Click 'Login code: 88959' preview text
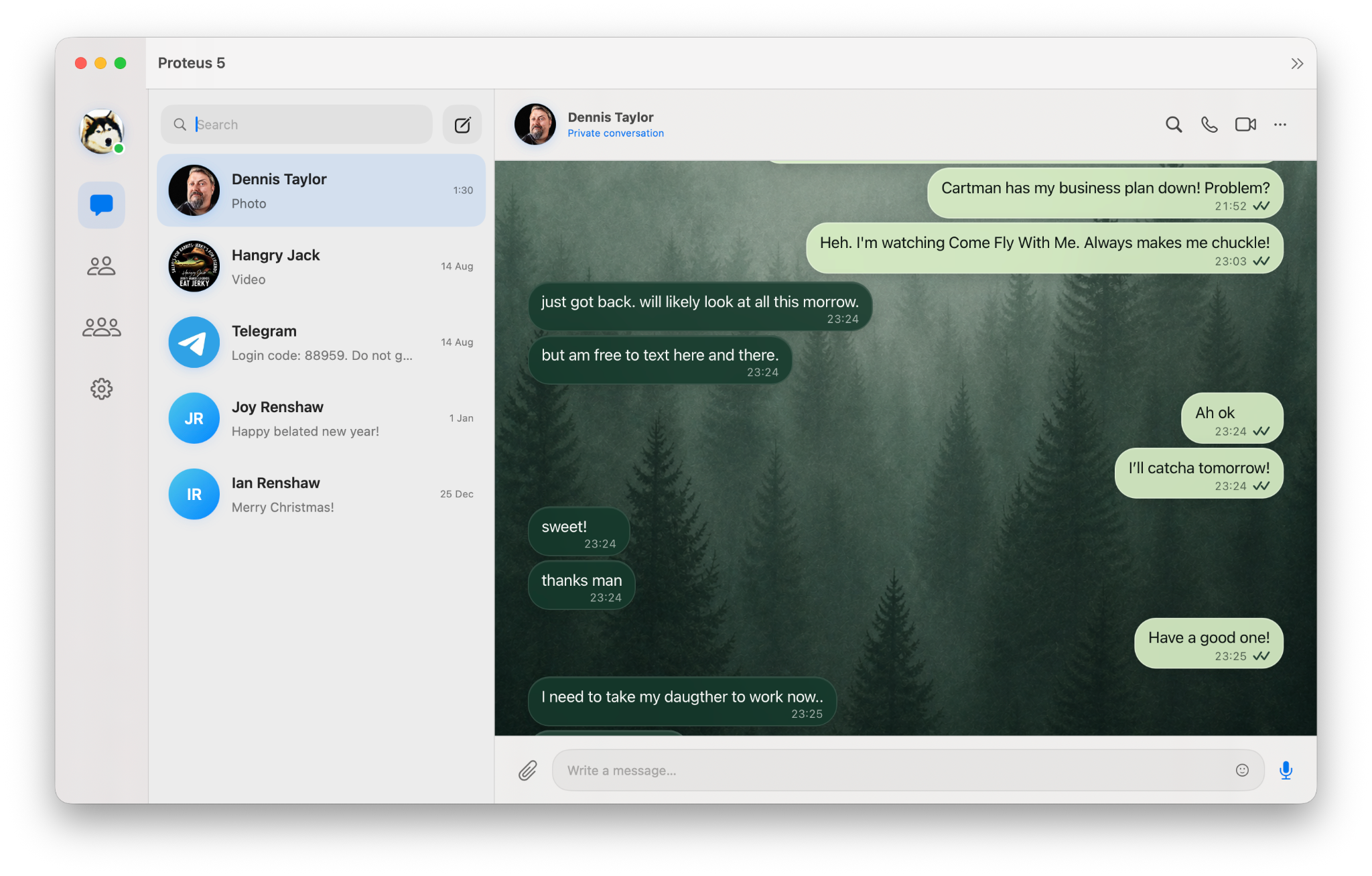This screenshot has width=1372, height=876. tap(322, 356)
